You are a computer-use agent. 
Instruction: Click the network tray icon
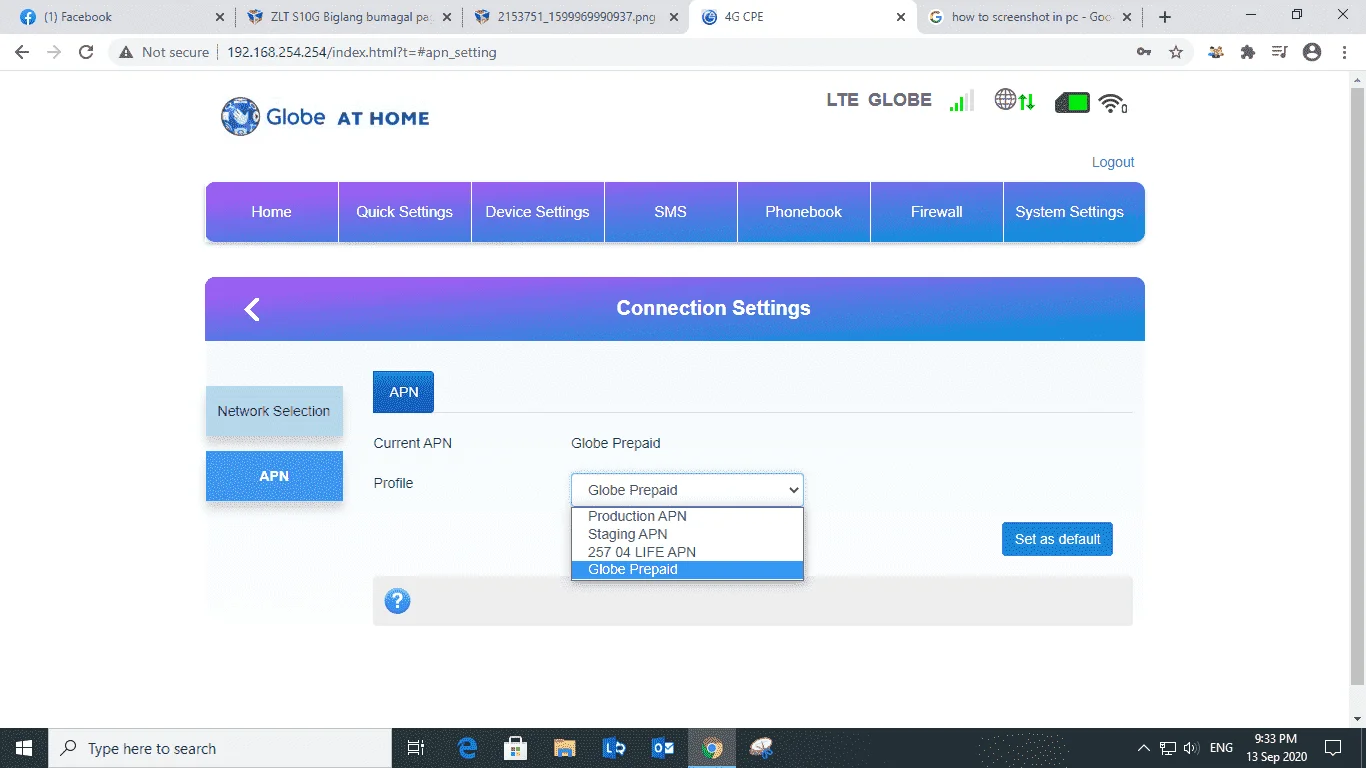coord(1167,748)
